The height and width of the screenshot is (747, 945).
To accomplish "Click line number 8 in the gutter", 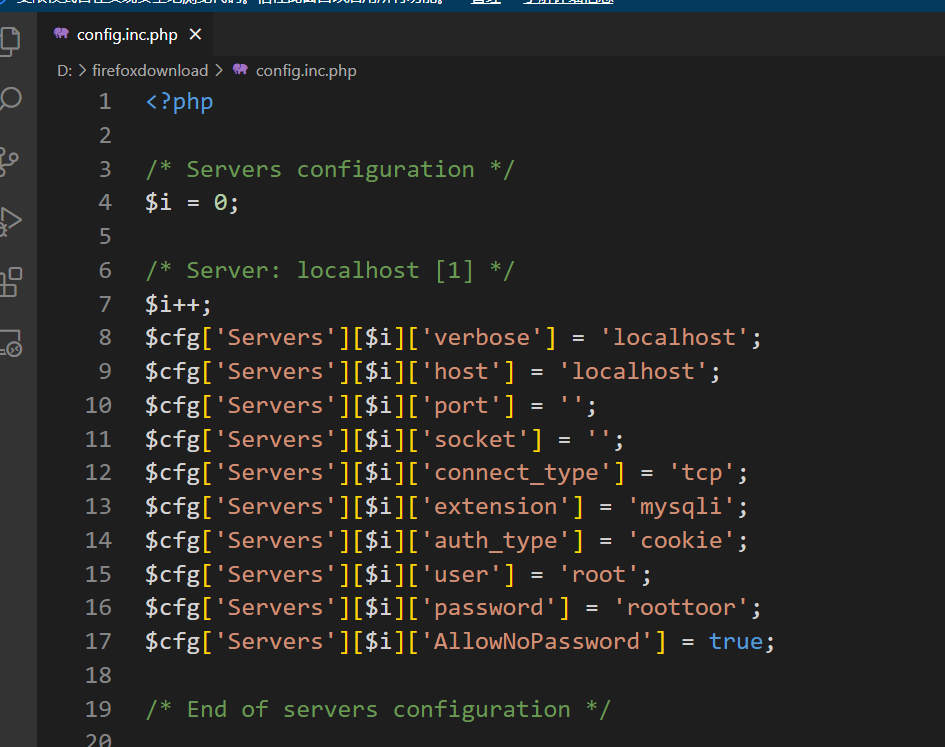I will pyautogui.click(x=105, y=338).
